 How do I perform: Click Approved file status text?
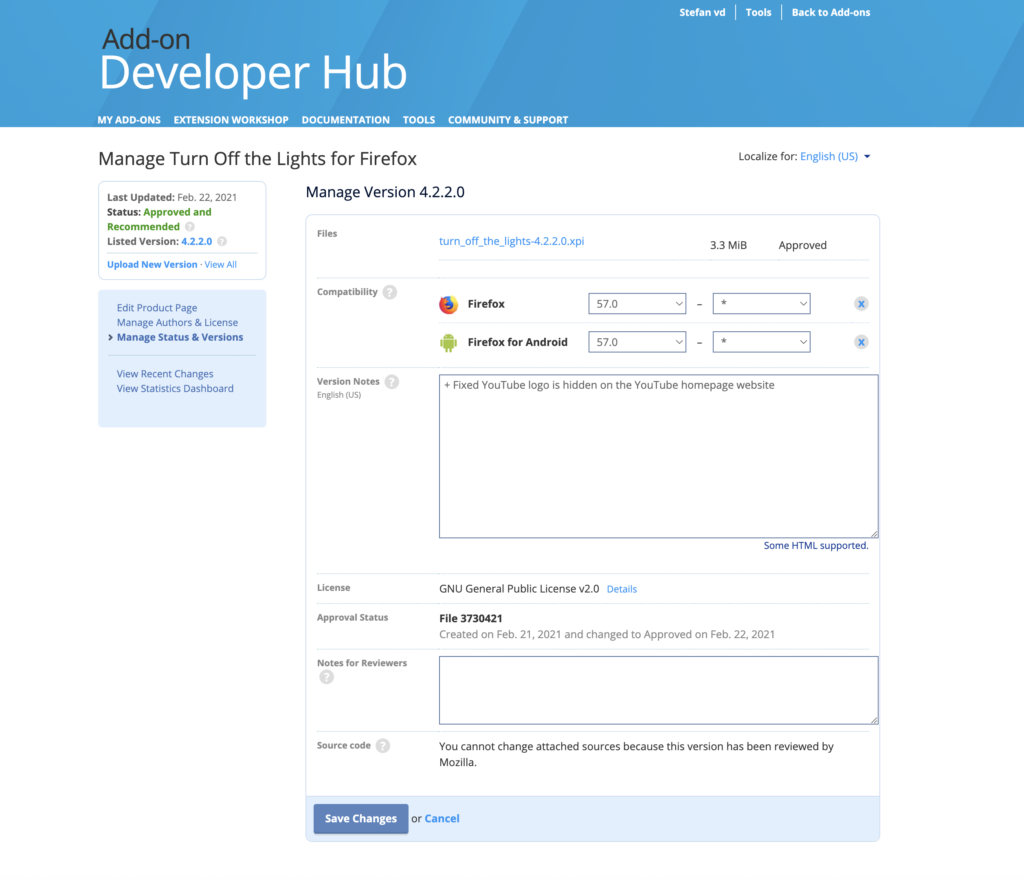pos(802,246)
